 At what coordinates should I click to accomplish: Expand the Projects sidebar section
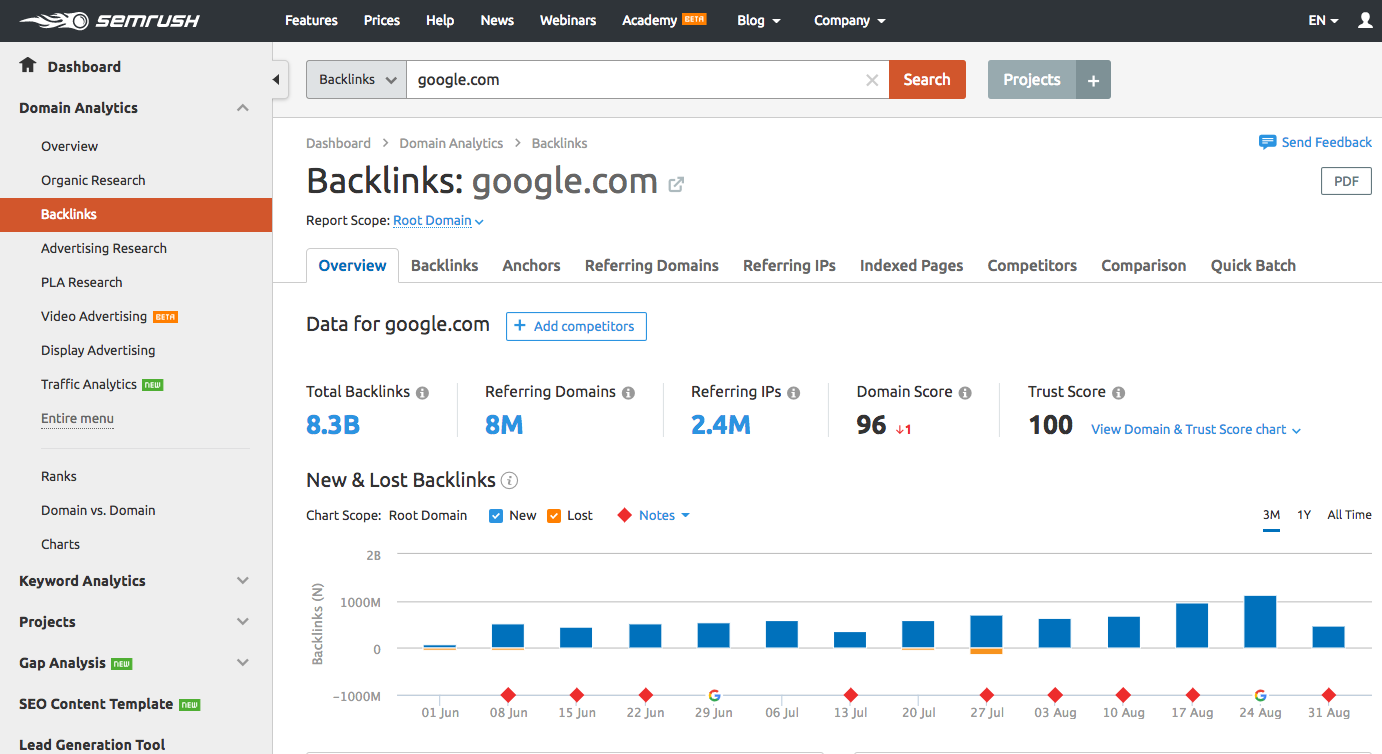(243, 621)
